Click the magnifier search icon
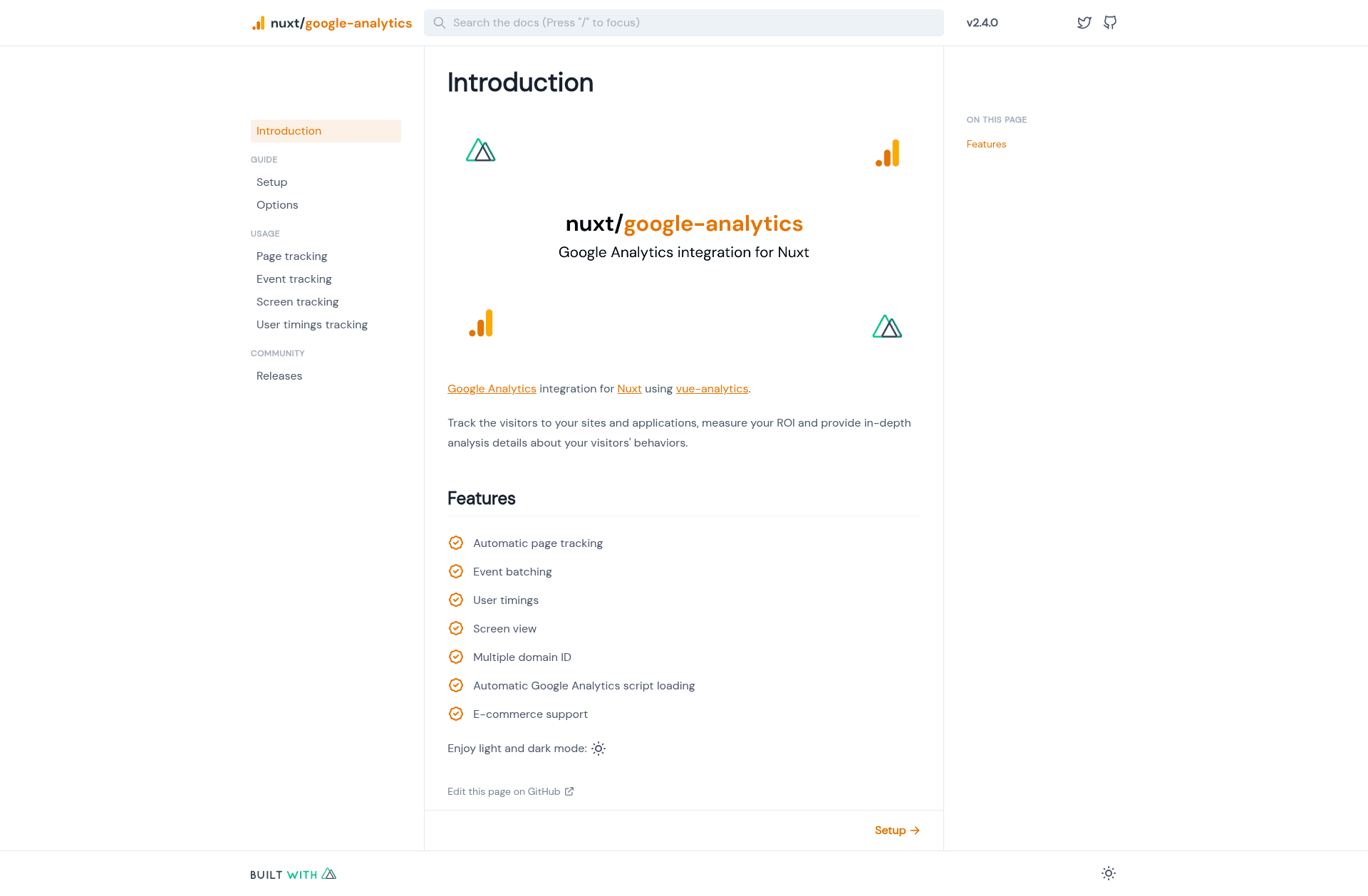 pos(440,23)
